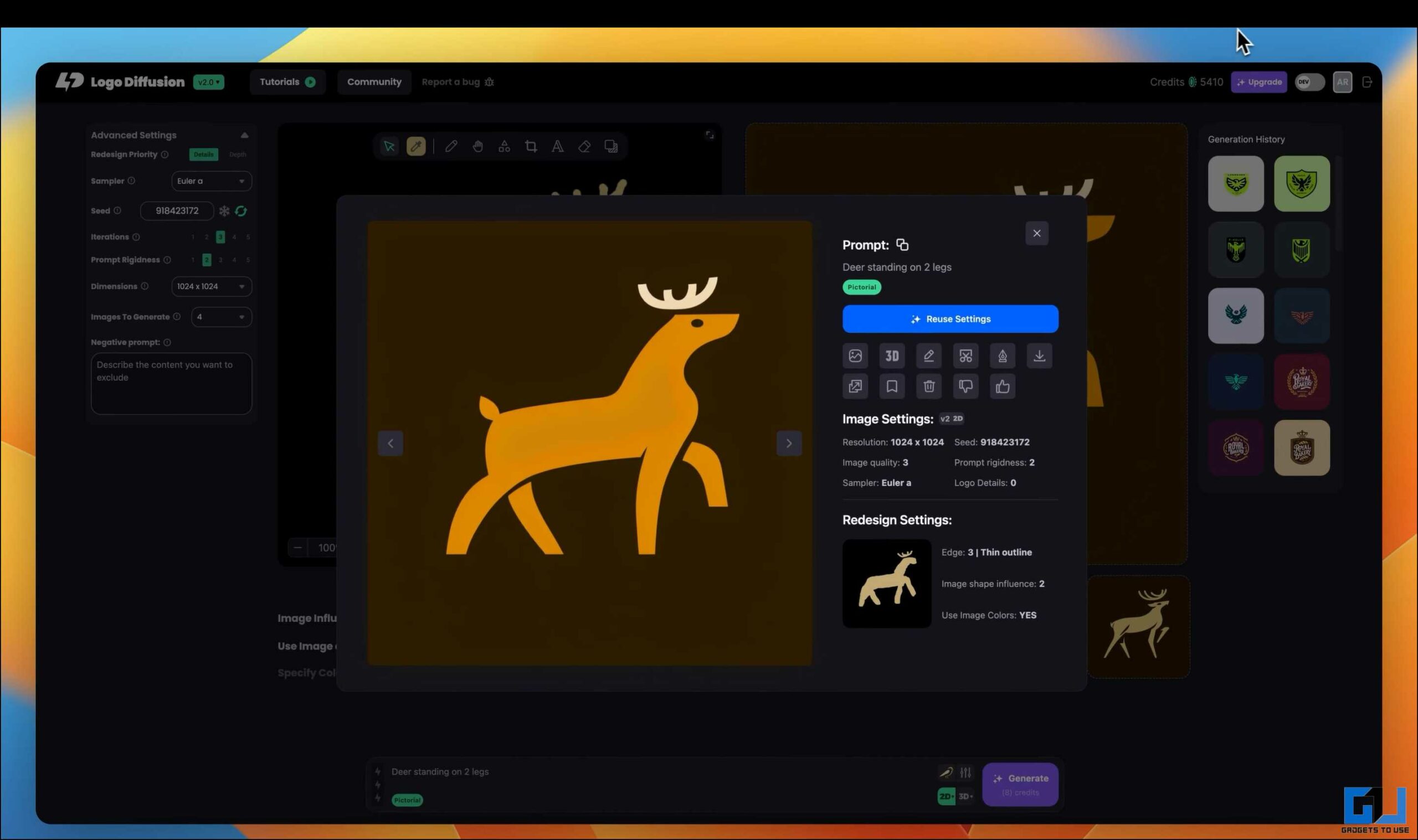Select the crop tool
This screenshot has width=1418, height=840.
pos(531,146)
